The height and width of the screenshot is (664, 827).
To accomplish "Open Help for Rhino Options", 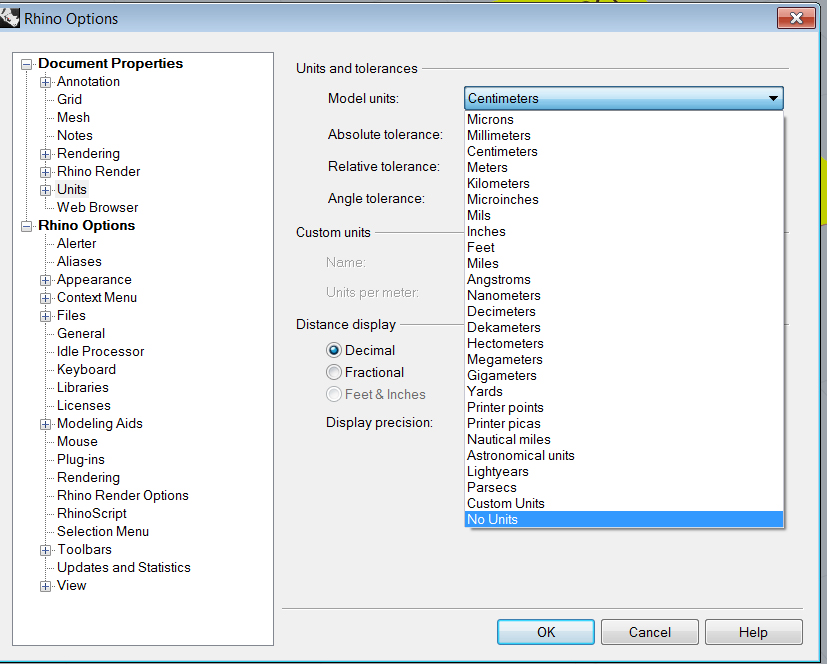I will [x=754, y=632].
